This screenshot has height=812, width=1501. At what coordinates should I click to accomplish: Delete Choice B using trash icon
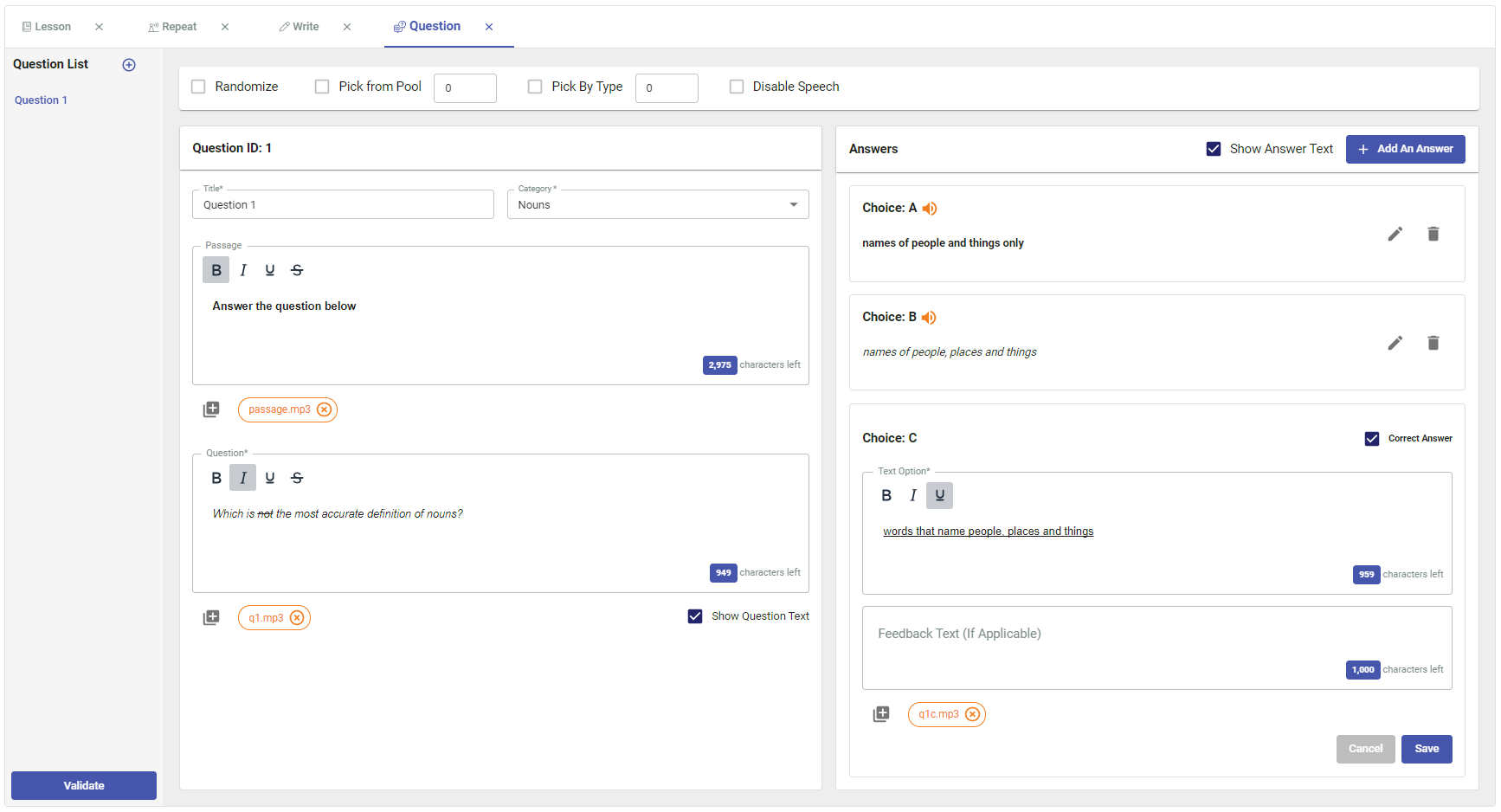pyautogui.click(x=1433, y=343)
